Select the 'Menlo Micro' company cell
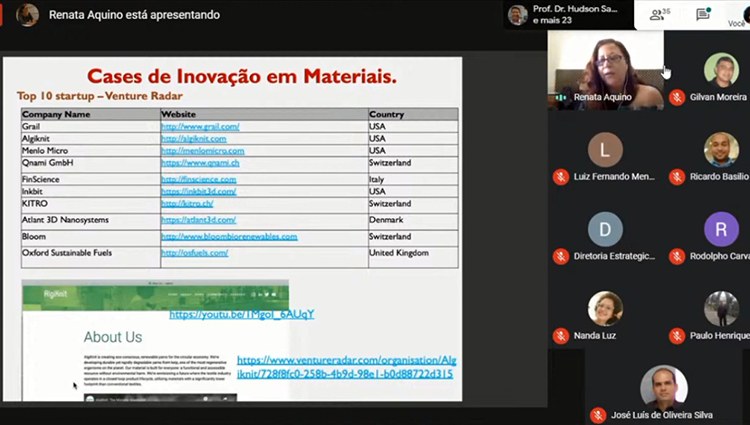Image resolution: width=750 pixels, height=425 pixels. [x=91, y=151]
